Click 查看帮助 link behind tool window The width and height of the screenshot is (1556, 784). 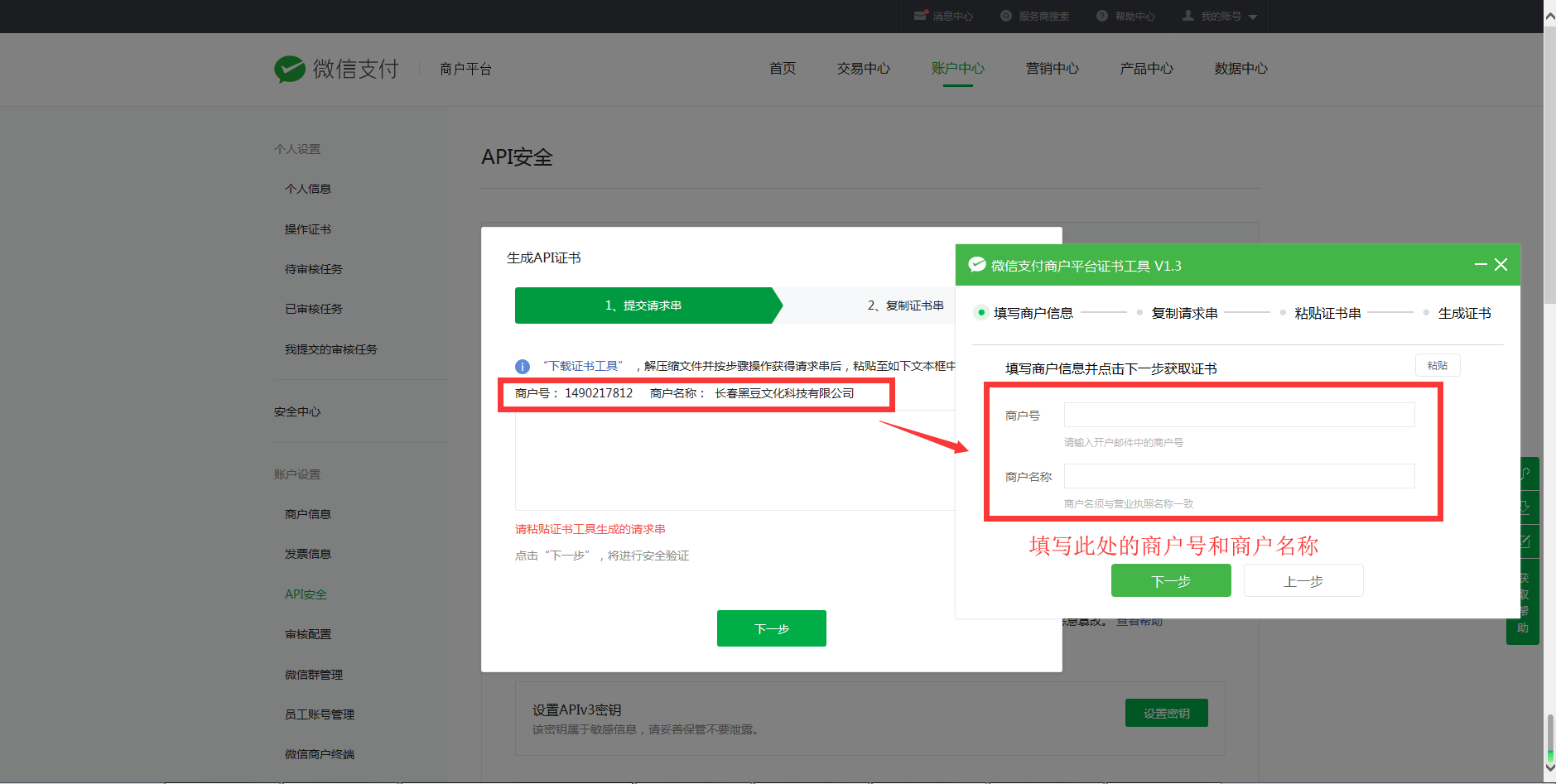coord(1139,622)
